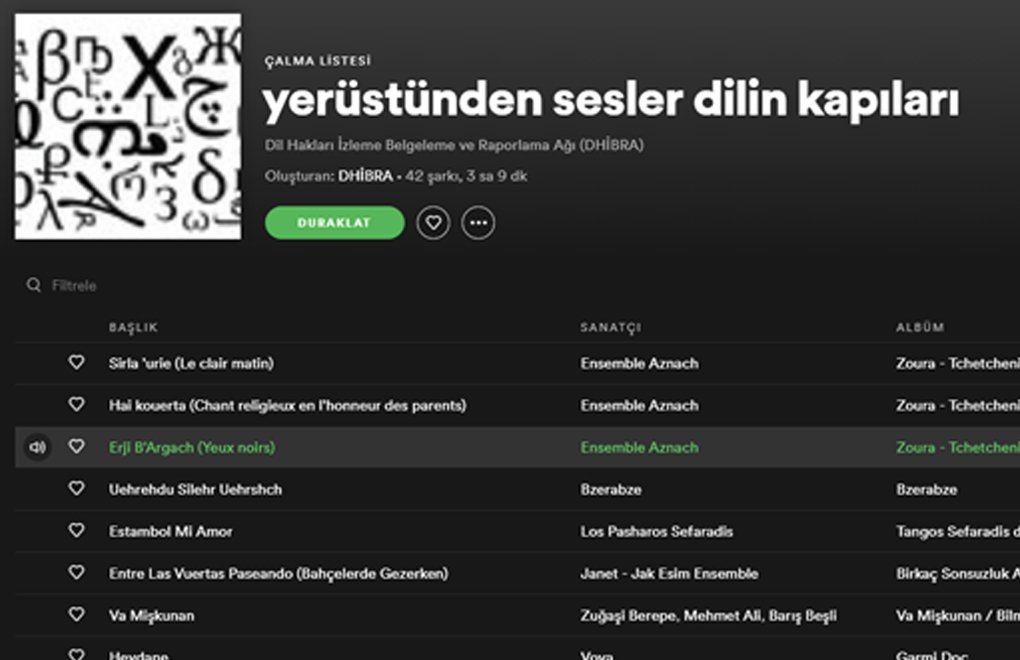Heart the track Estambol Mi Amor
Image resolution: width=1020 pixels, height=660 pixels.
pos(76,531)
